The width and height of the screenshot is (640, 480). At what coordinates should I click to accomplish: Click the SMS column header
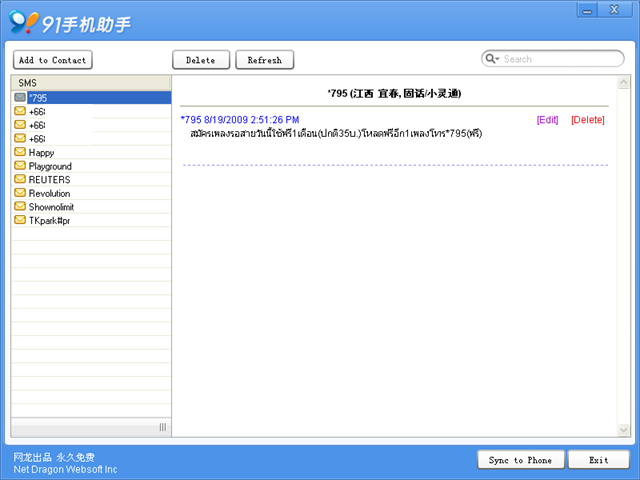pyautogui.click(x=91, y=83)
